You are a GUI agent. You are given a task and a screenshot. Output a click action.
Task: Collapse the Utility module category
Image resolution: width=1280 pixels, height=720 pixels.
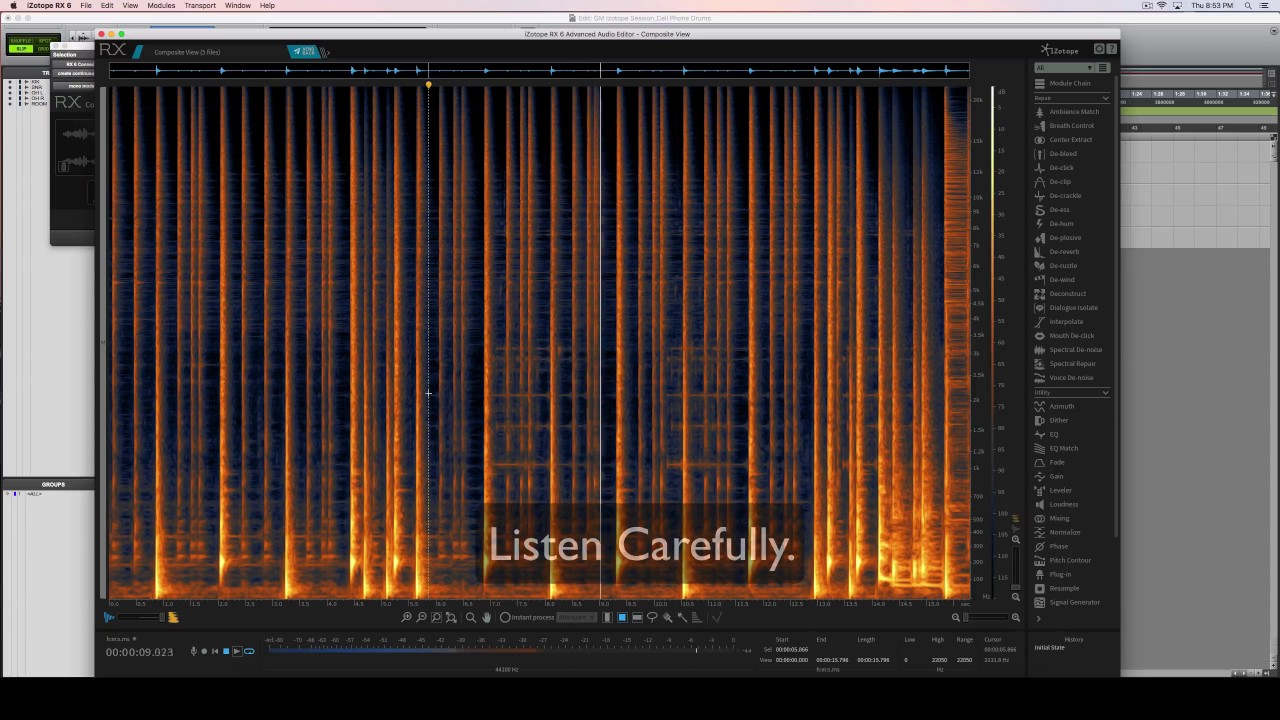coord(1105,393)
